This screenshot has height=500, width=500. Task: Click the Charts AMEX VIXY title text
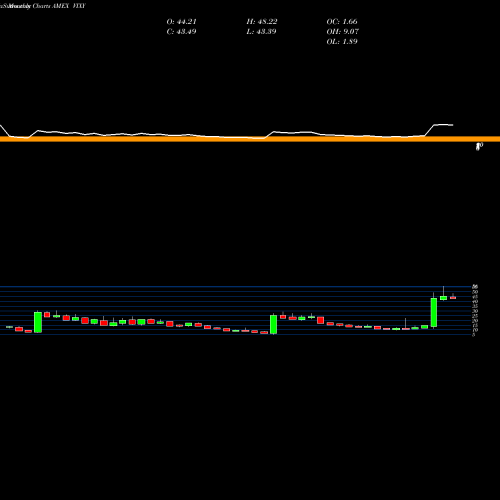click(x=59, y=6)
